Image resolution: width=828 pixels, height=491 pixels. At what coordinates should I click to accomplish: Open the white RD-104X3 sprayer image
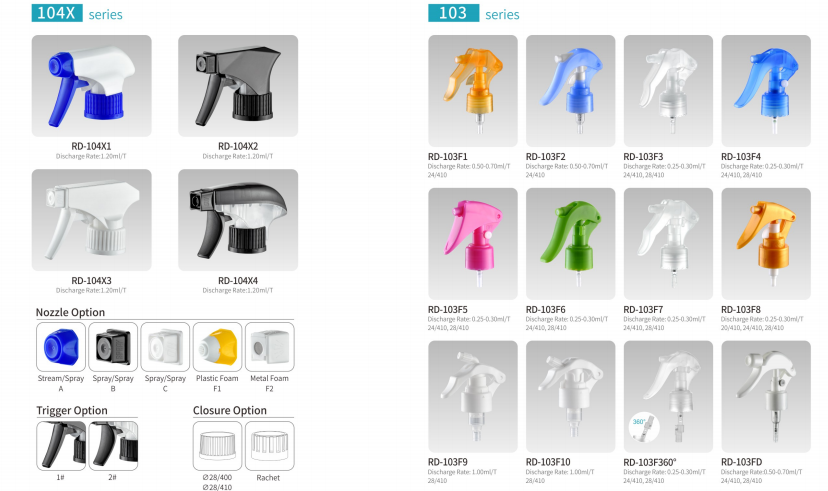click(91, 220)
